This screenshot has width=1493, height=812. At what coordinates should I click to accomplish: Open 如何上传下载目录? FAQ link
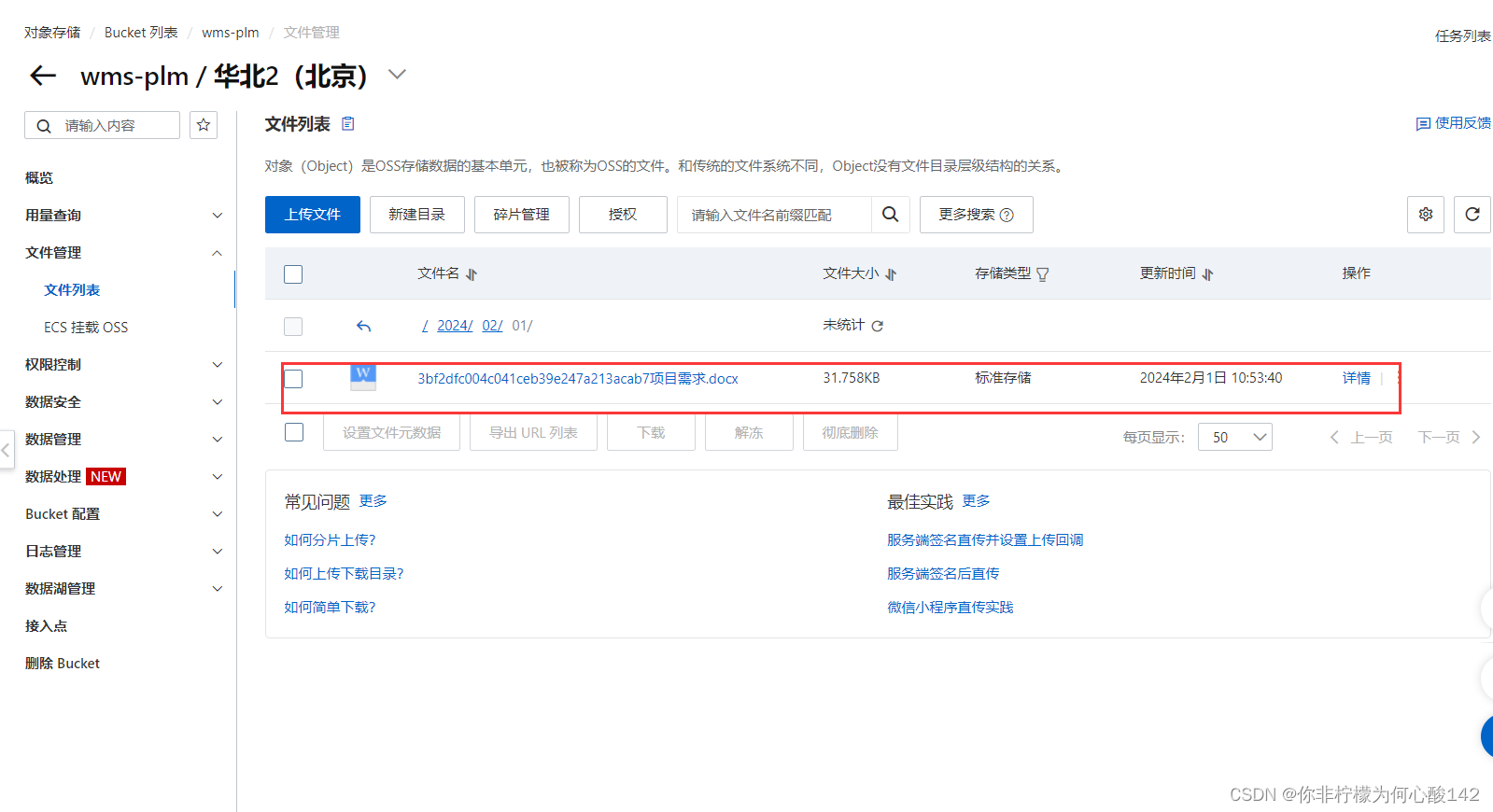point(344,574)
